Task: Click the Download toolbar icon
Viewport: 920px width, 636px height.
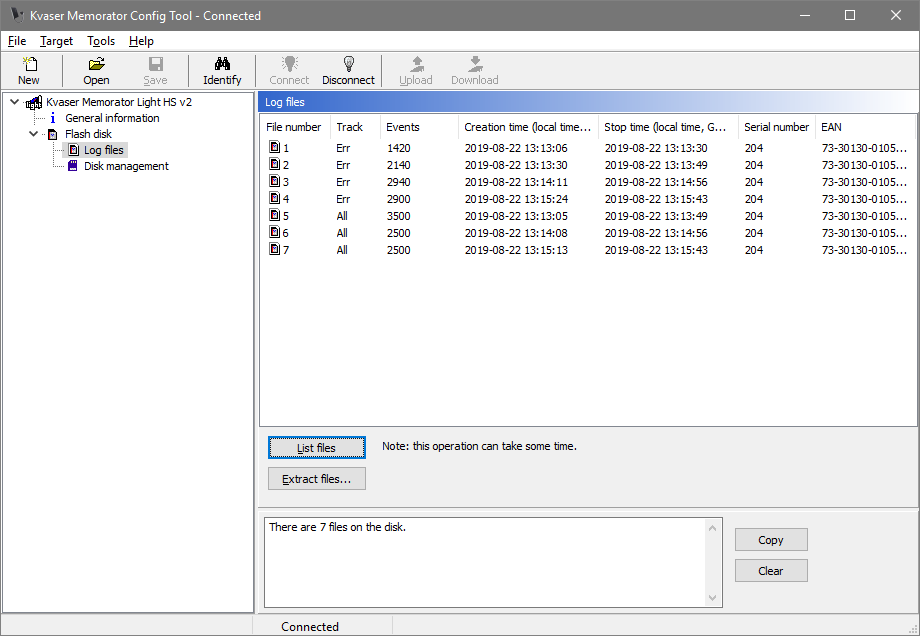Action: pyautogui.click(x=475, y=63)
